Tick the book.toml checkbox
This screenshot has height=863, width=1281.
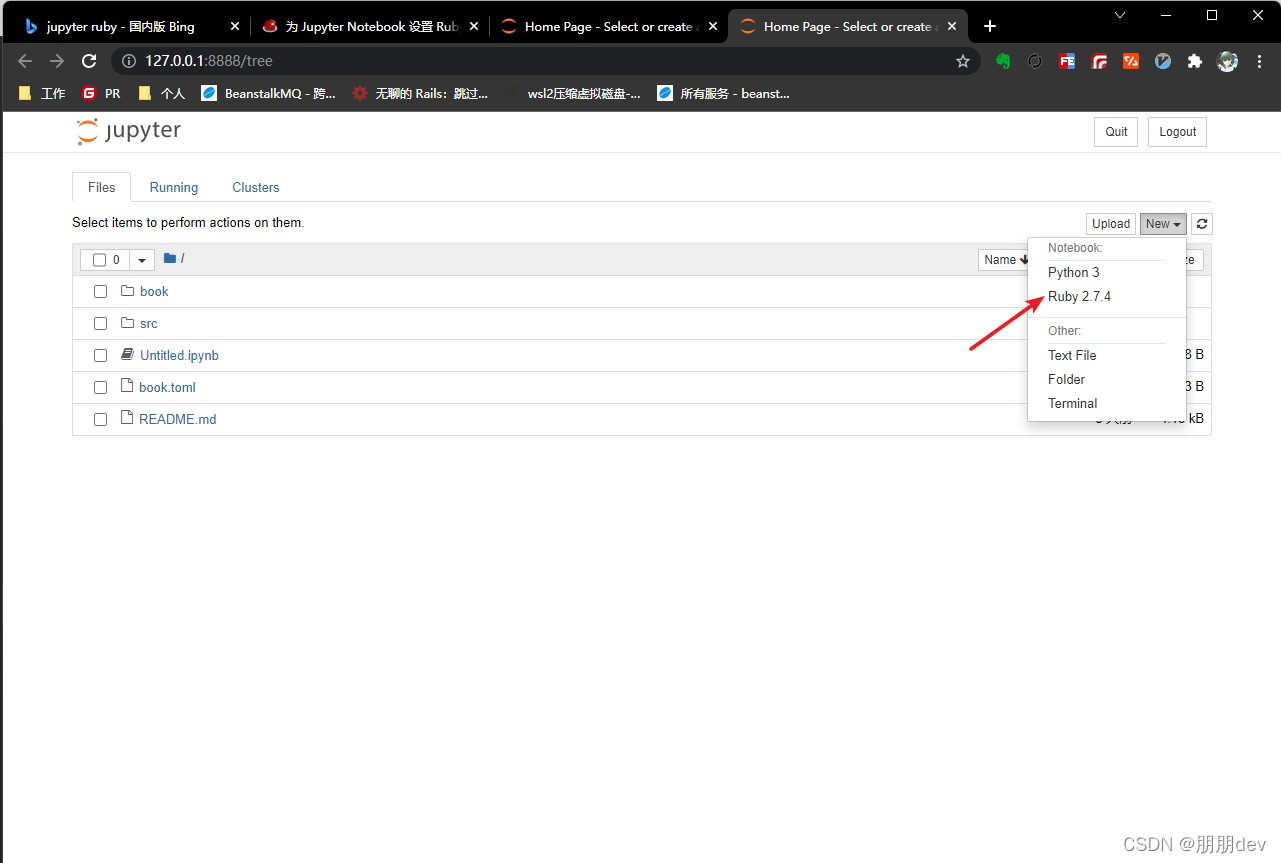coord(100,388)
